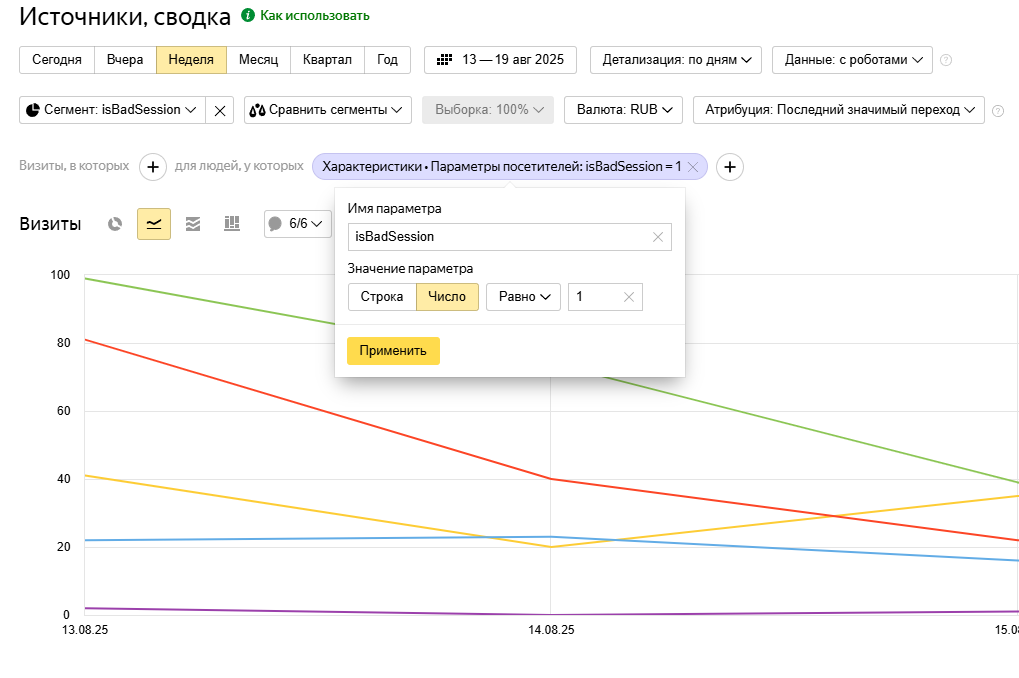Expand the Валюта: RUB dropdown
The width and height of the screenshot is (1019, 678).
[x=623, y=110]
